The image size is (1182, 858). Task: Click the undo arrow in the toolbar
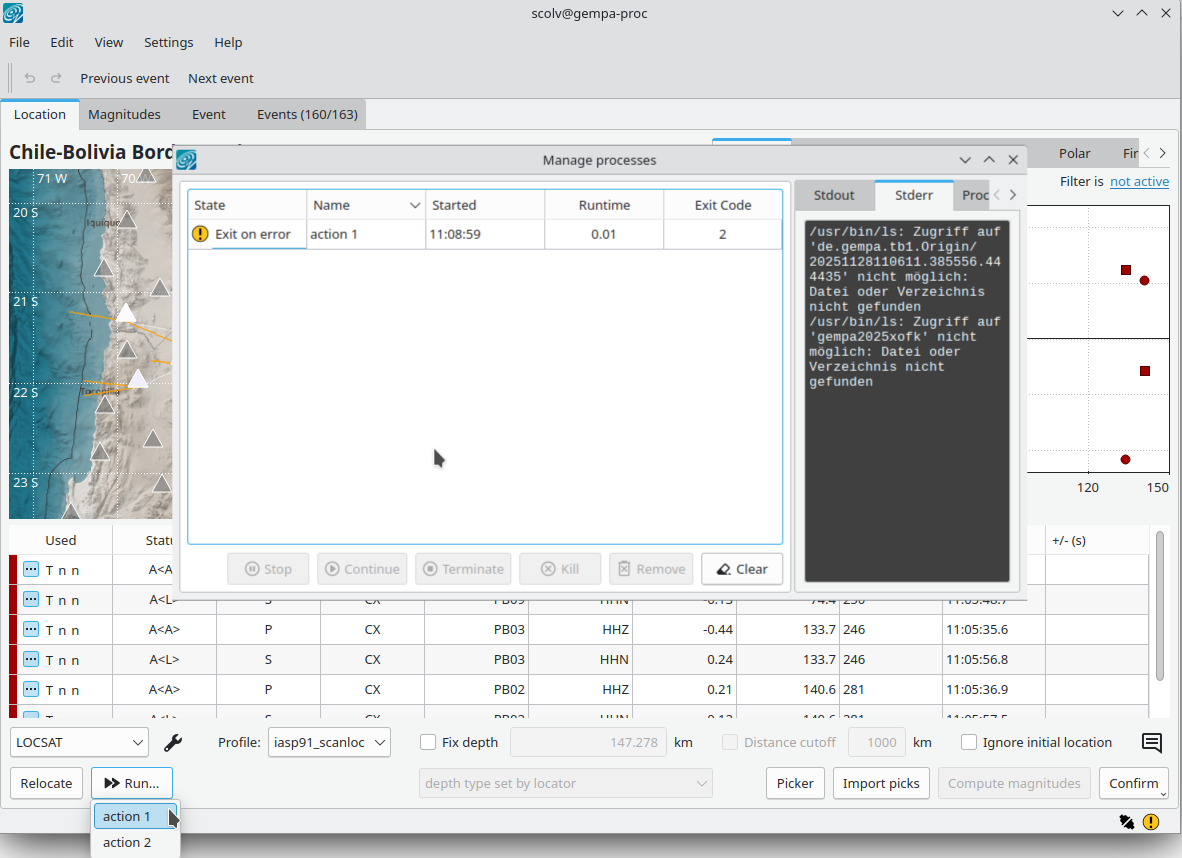(30, 78)
